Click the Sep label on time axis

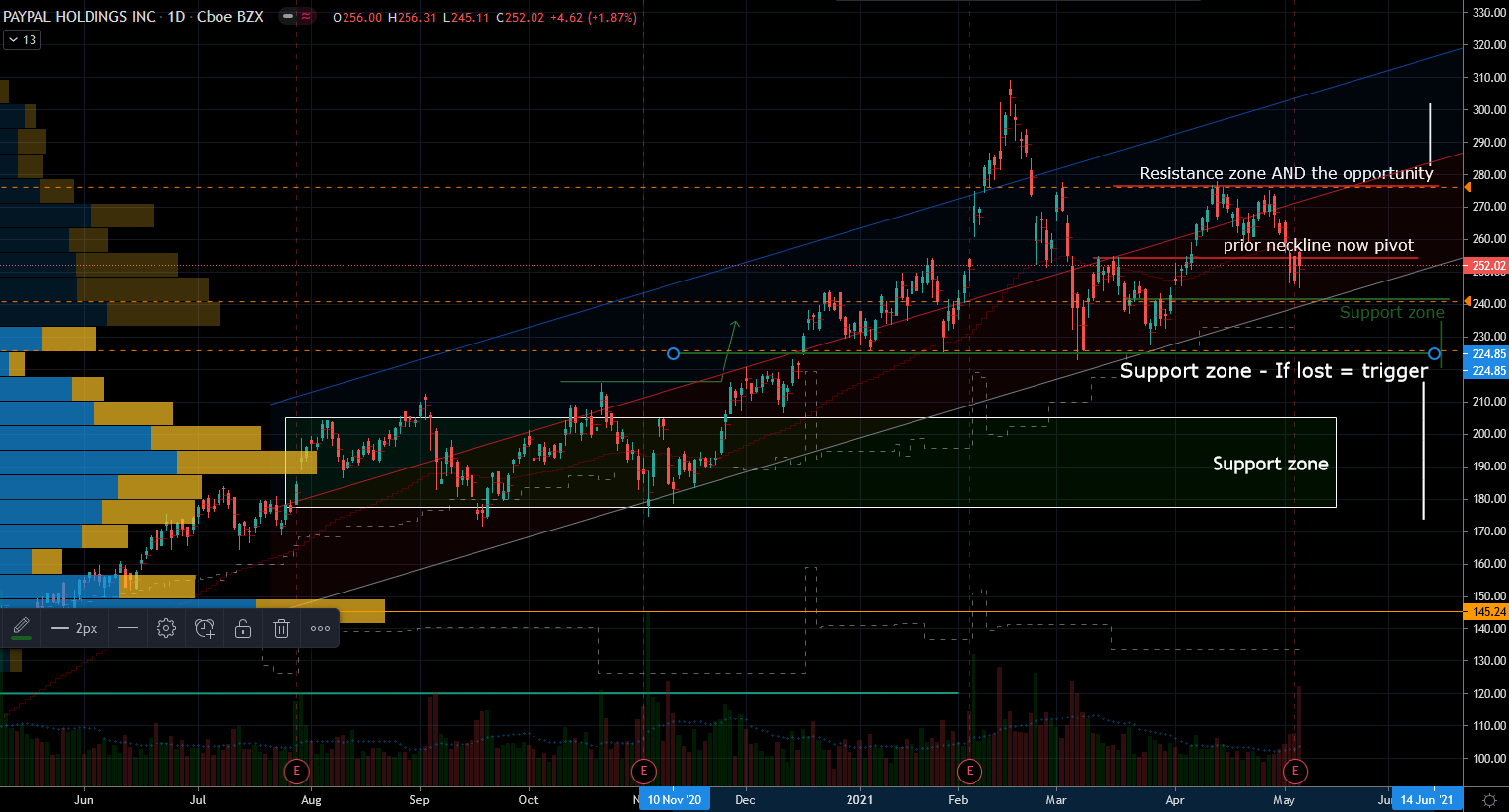tap(419, 800)
